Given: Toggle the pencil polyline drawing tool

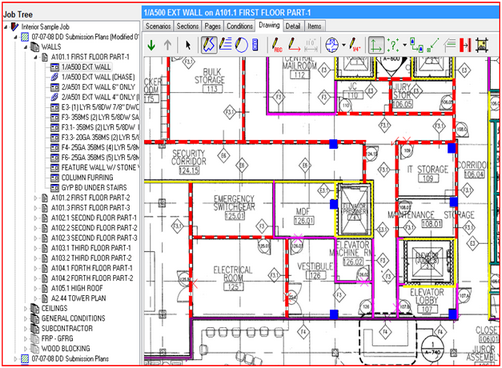Looking at the screenshot, I should [209, 45].
